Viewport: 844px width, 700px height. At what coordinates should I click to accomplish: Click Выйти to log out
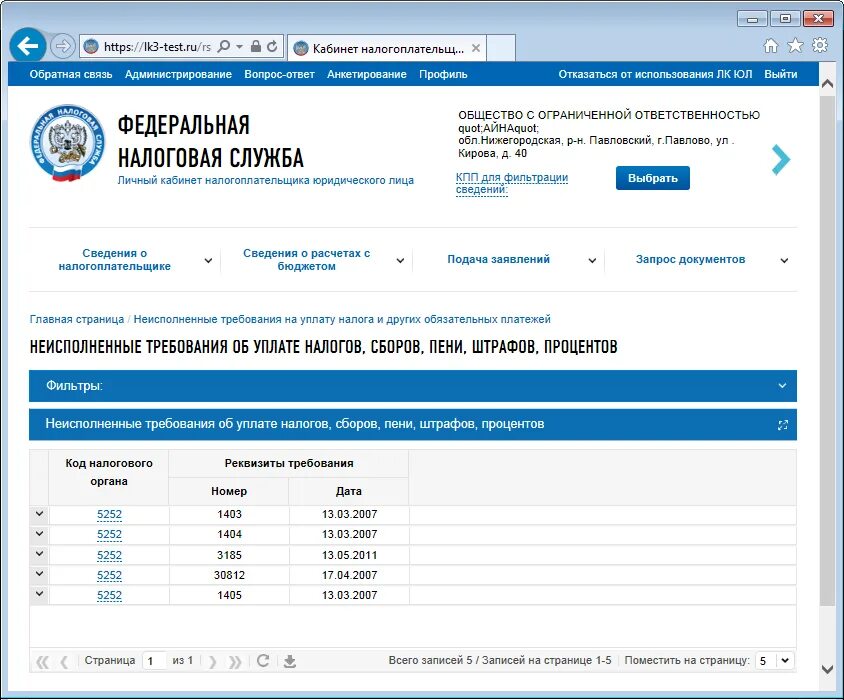pos(780,74)
